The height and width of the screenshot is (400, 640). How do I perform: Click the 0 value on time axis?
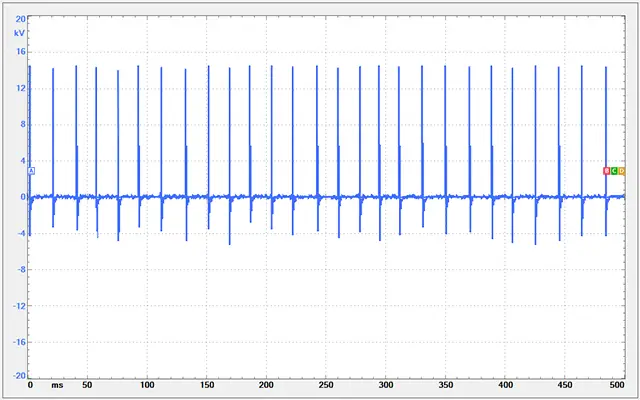click(x=29, y=385)
